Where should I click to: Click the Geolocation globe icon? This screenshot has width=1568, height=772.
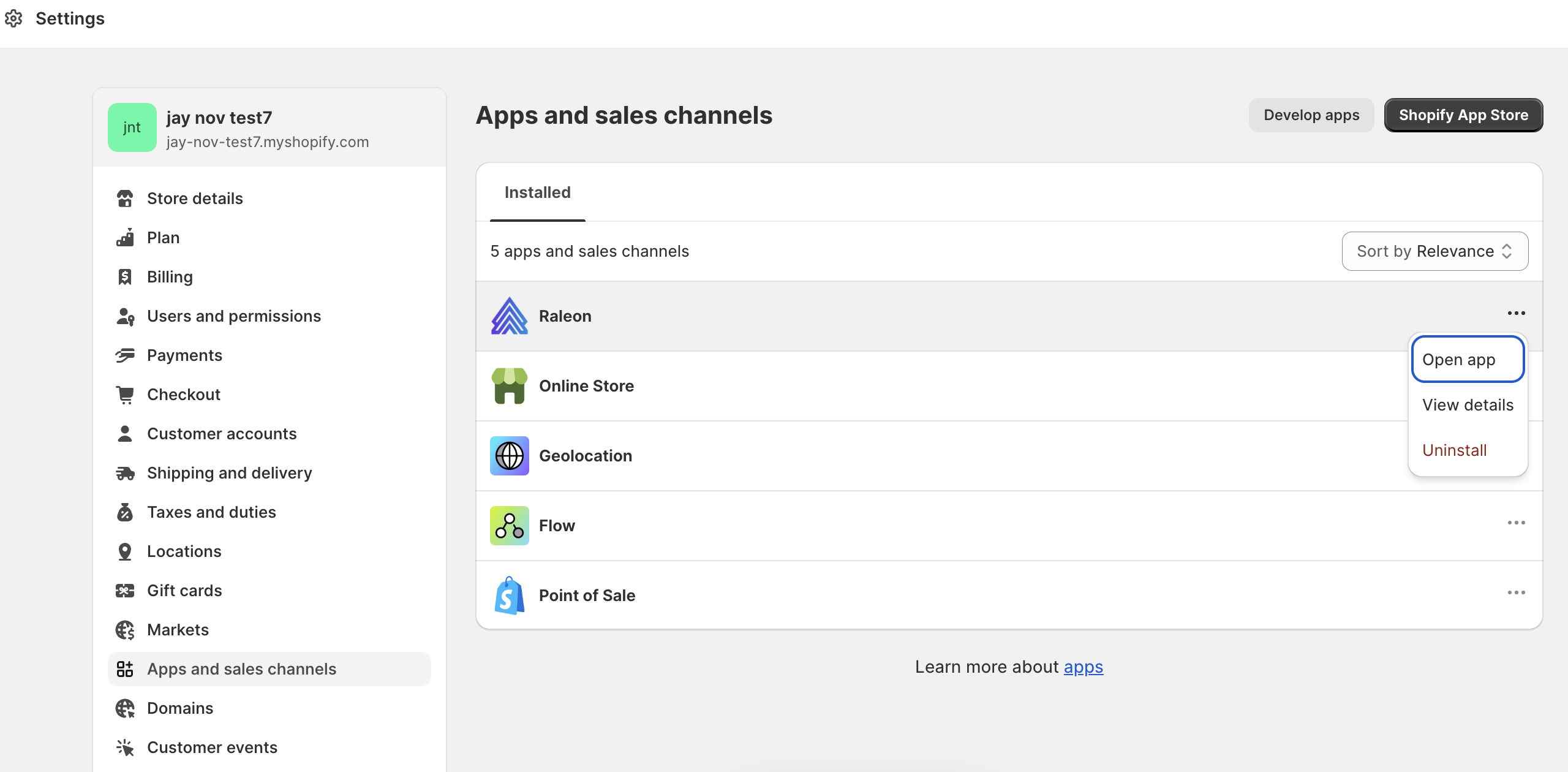[x=509, y=456]
